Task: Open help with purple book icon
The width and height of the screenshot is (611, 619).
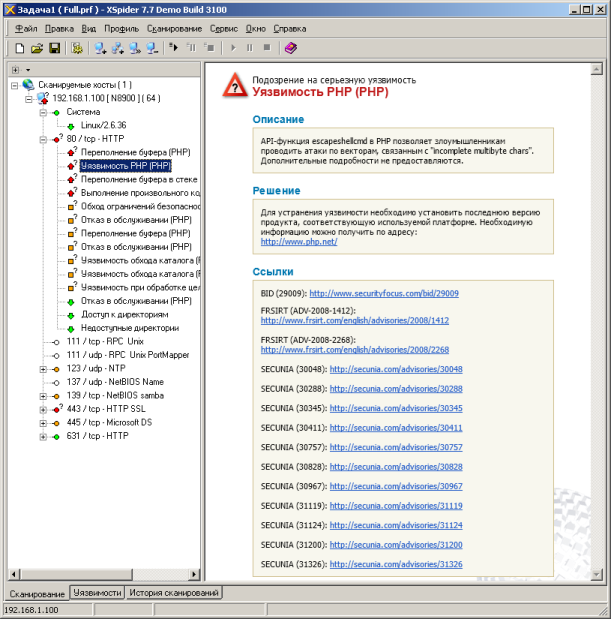Action: click(x=291, y=48)
